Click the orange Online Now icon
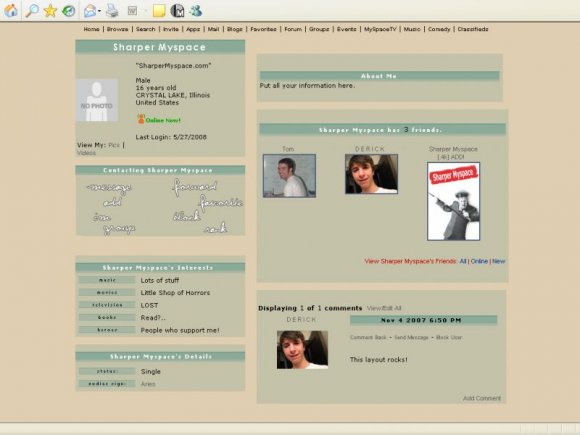The image size is (580, 435). point(141,119)
